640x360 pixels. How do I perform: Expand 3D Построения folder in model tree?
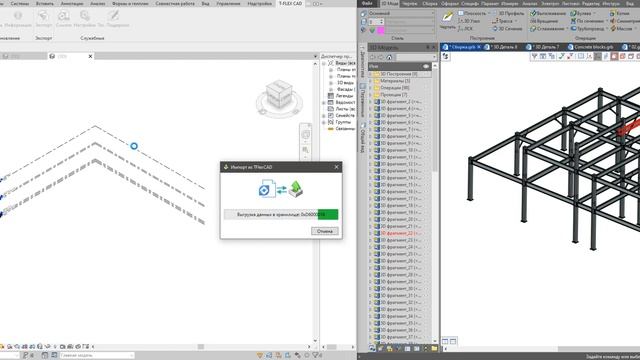(371, 74)
